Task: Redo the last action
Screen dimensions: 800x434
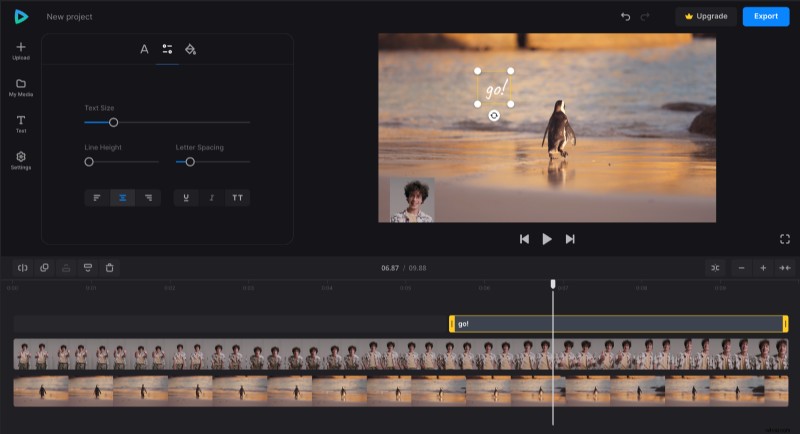Action: click(x=645, y=16)
